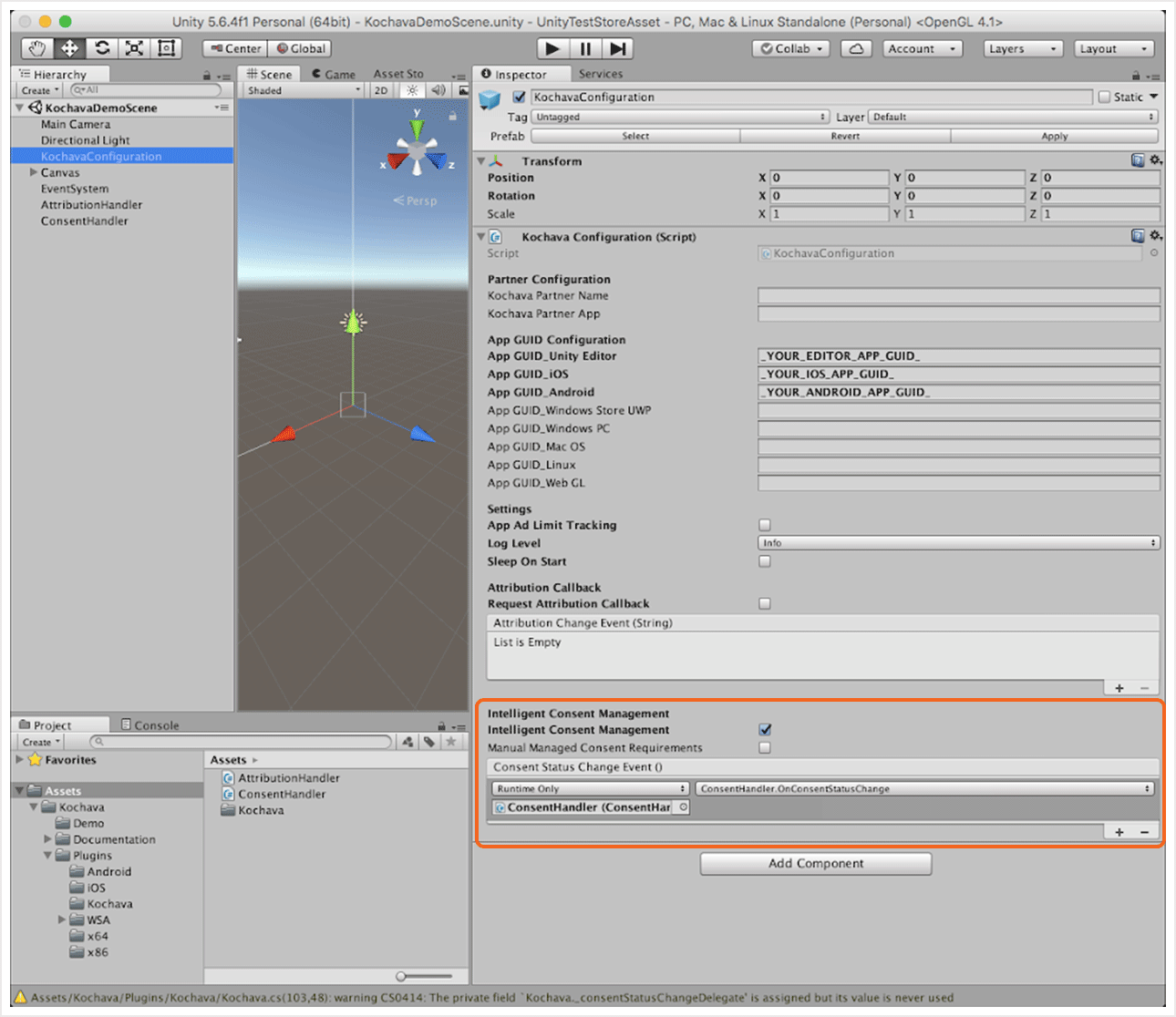Toggle Center pivot mode button
Screen dimensions: 1176x1017
(x=235, y=49)
